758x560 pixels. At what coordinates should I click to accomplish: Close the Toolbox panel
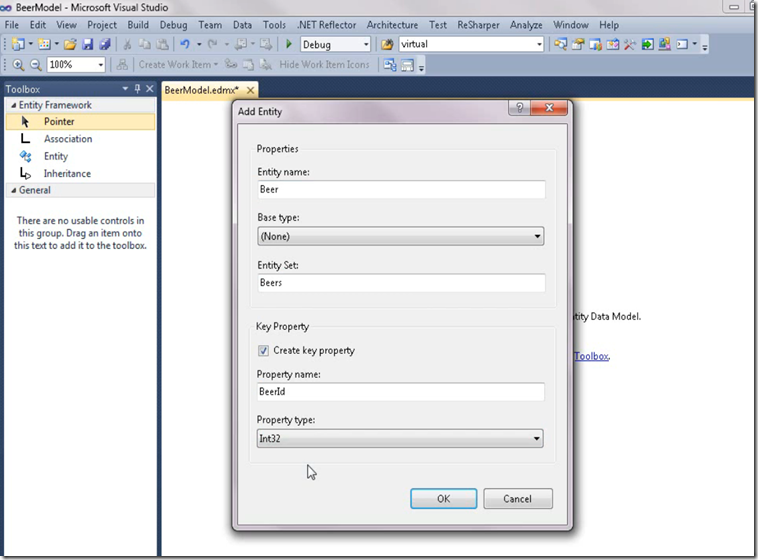tap(149, 88)
